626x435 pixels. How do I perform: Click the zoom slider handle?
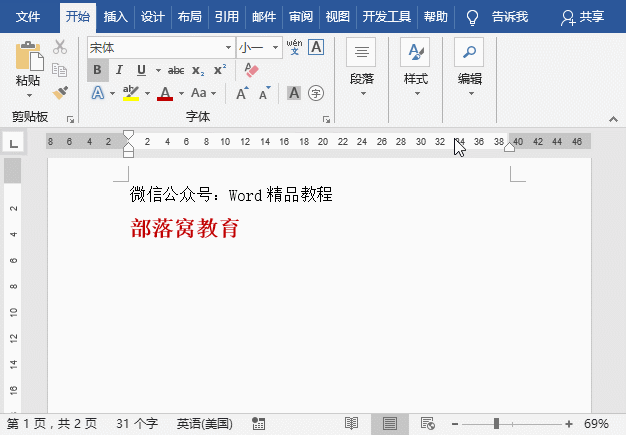pos(496,423)
